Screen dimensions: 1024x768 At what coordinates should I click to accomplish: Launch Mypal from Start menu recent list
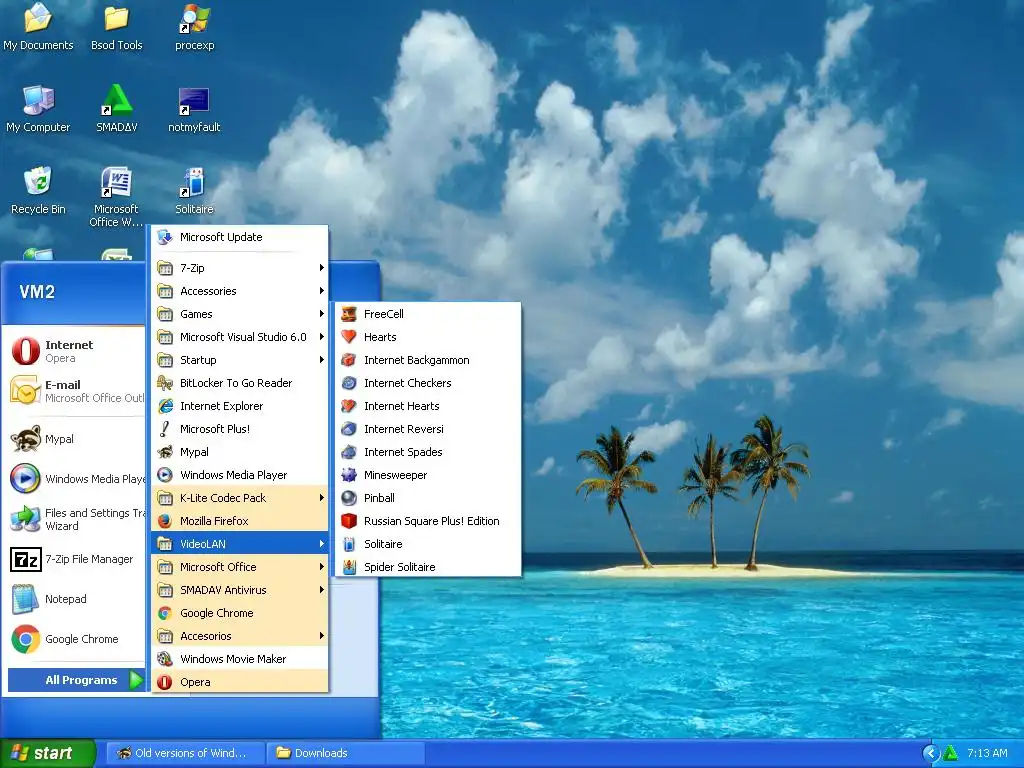tap(75, 439)
